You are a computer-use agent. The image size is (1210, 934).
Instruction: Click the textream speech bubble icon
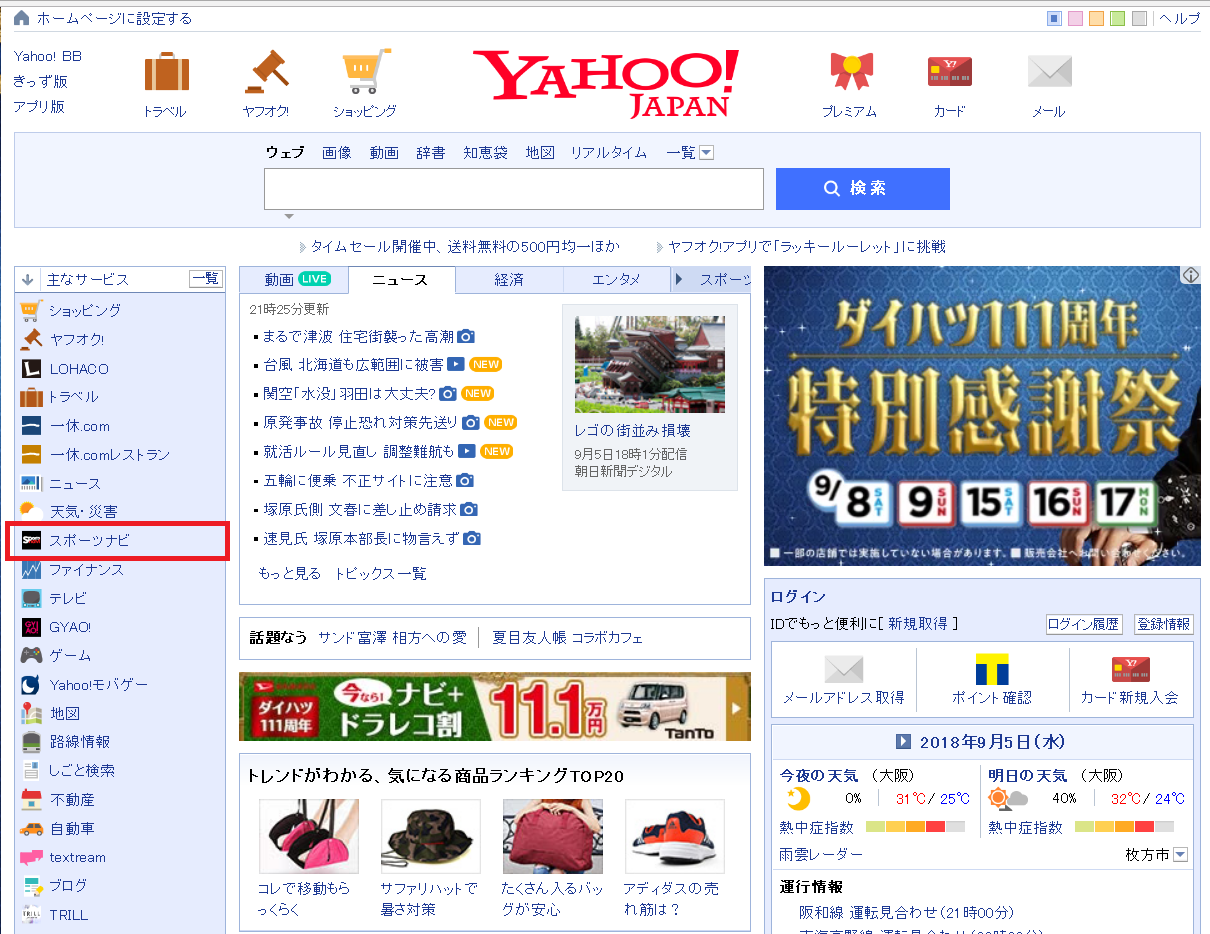tap(31, 857)
